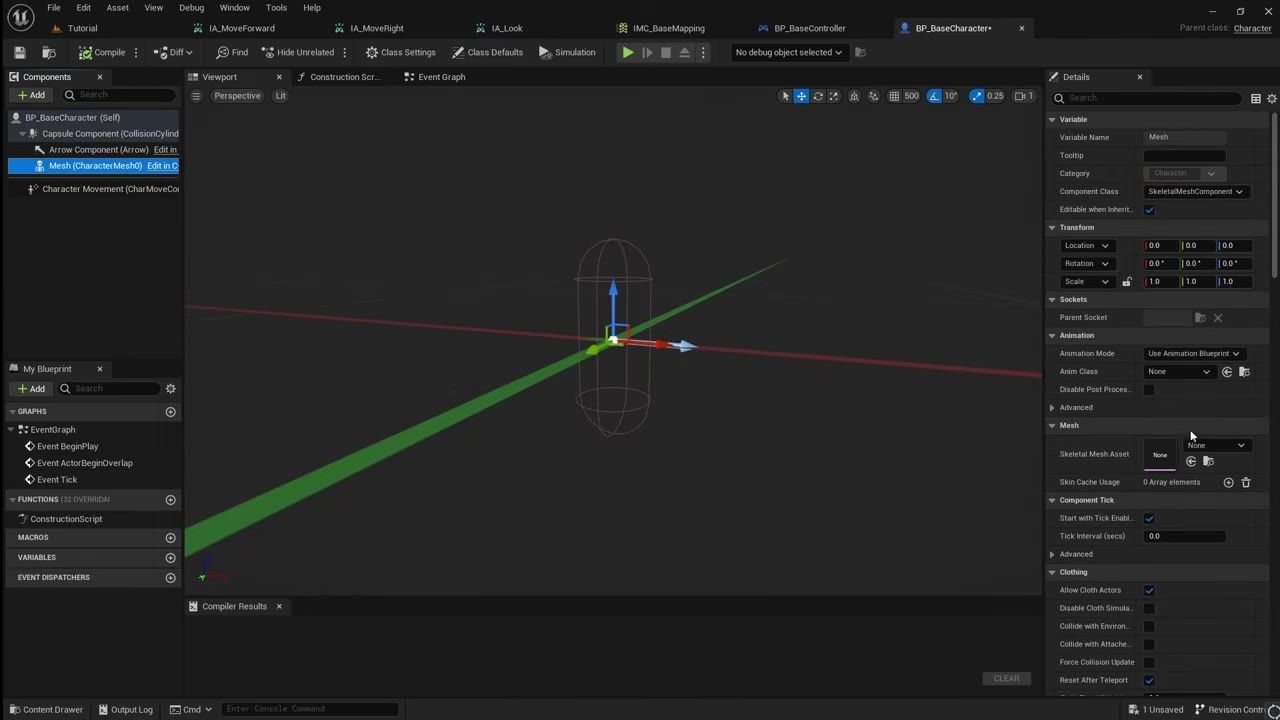Use selected asset for Anim Class
Viewport: 1280px width, 720px height.
tap(1227, 372)
